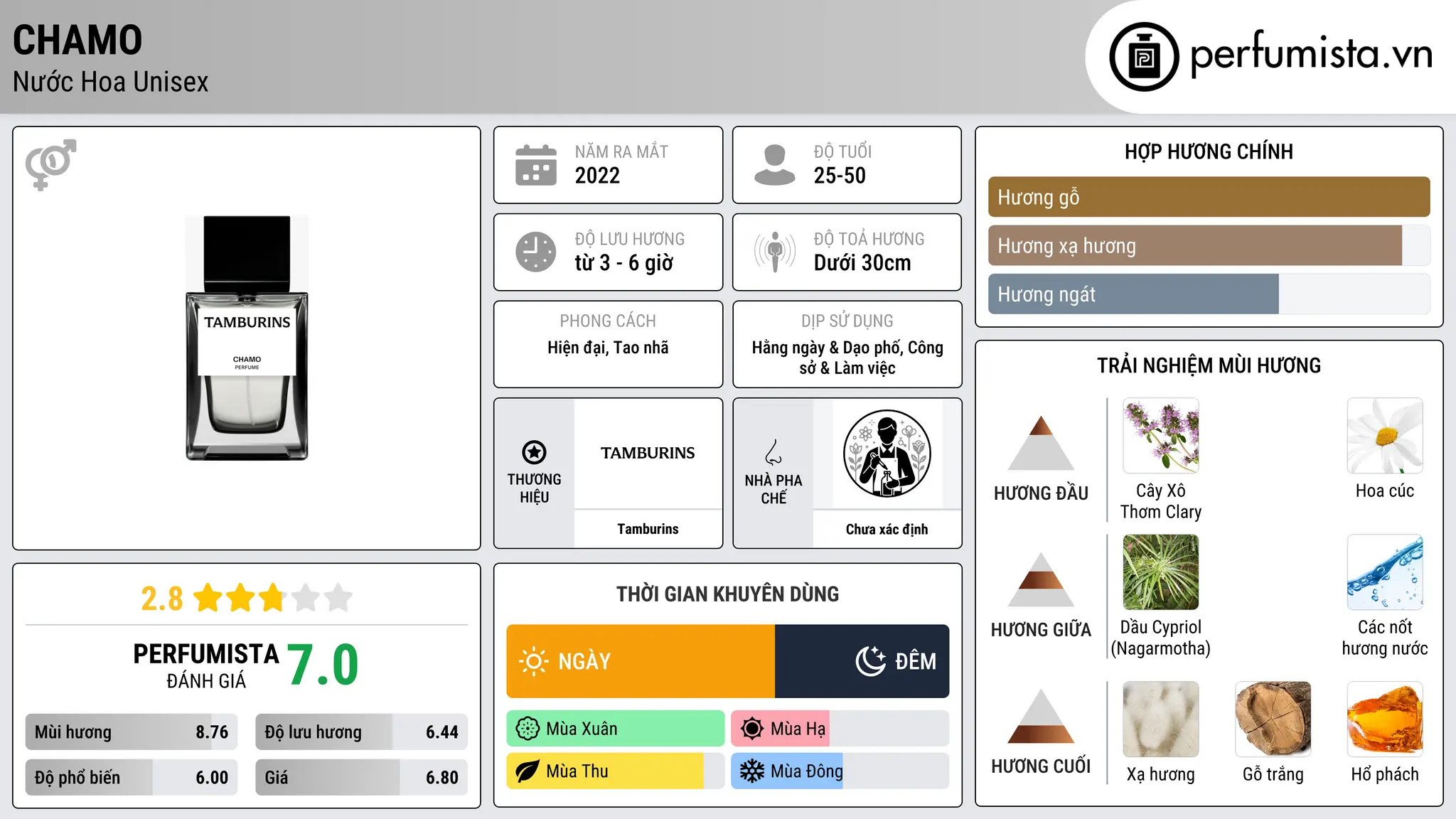Screen dimensions: 1456x819
Task: Click the Độ lưu hương 6.44 score bar
Action: point(361,732)
